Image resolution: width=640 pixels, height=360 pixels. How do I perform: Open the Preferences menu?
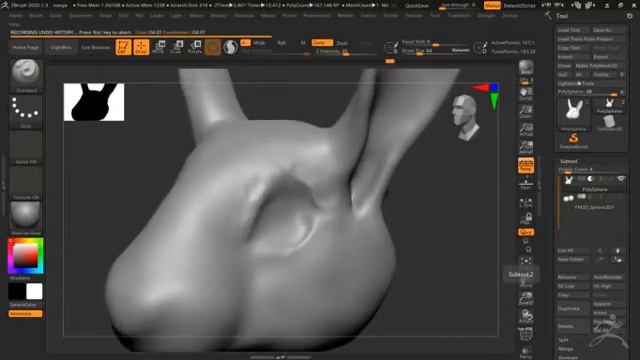click(317, 16)
